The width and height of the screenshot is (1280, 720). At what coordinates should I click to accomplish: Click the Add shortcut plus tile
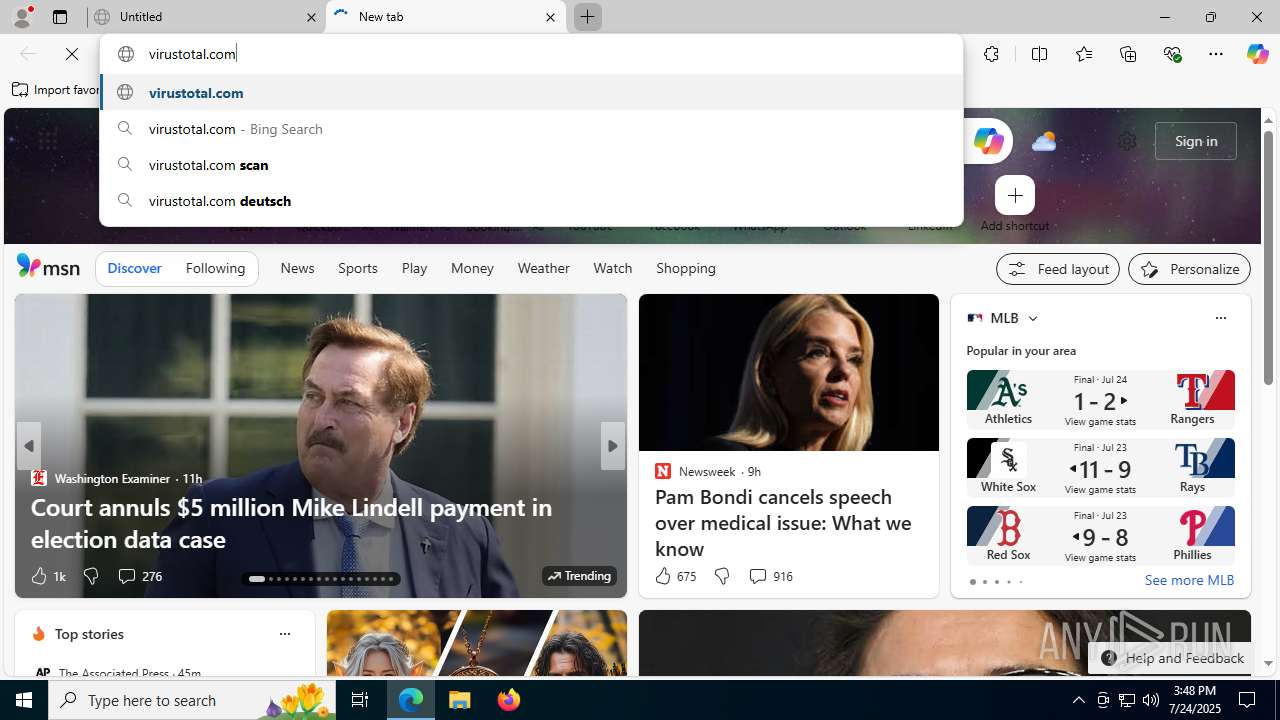pos(1015,196)
